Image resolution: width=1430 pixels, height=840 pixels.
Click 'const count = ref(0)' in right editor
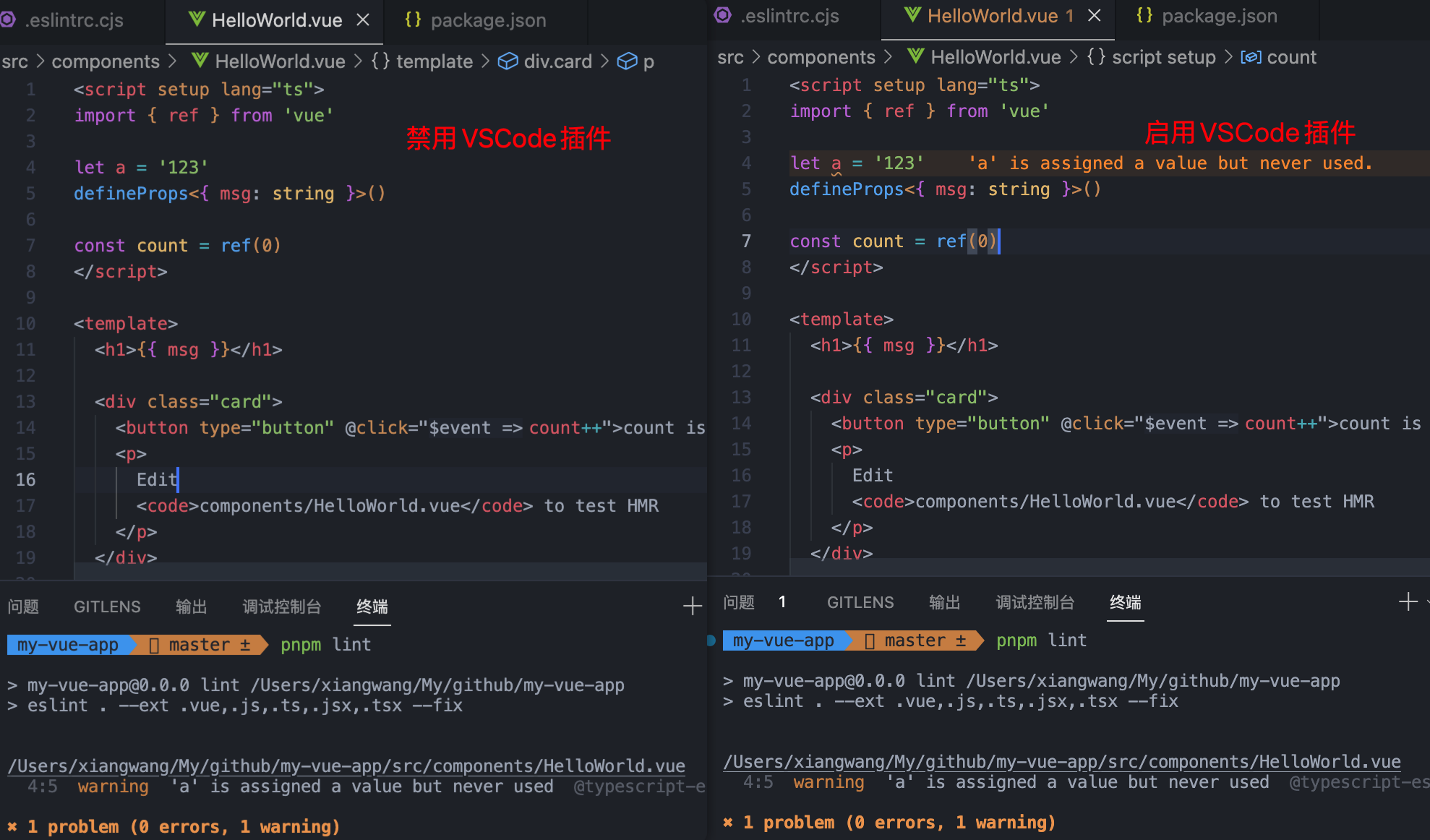click(893, 241)
